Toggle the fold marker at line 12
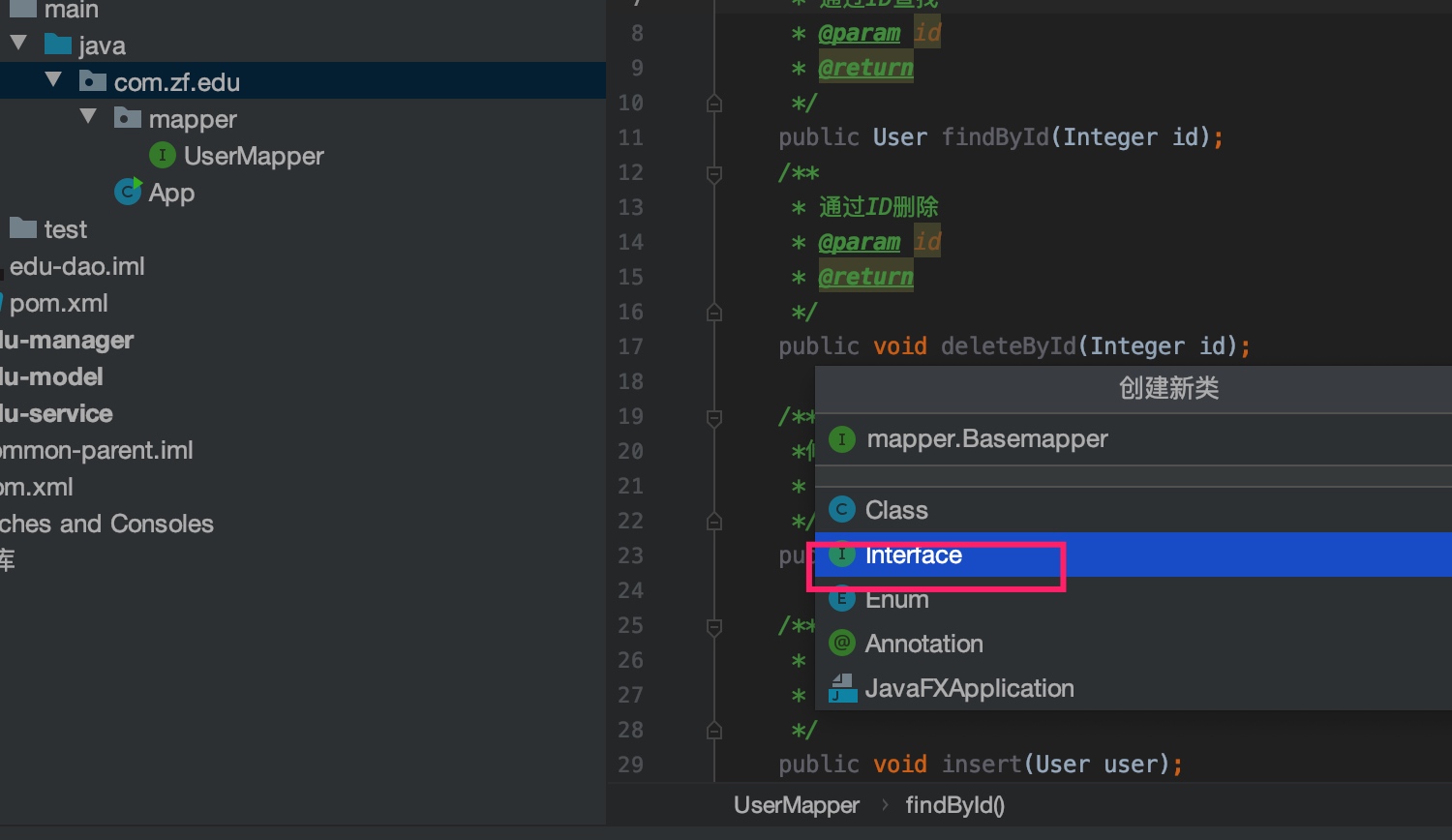1452x840 pixels. (x=714, y=173)
